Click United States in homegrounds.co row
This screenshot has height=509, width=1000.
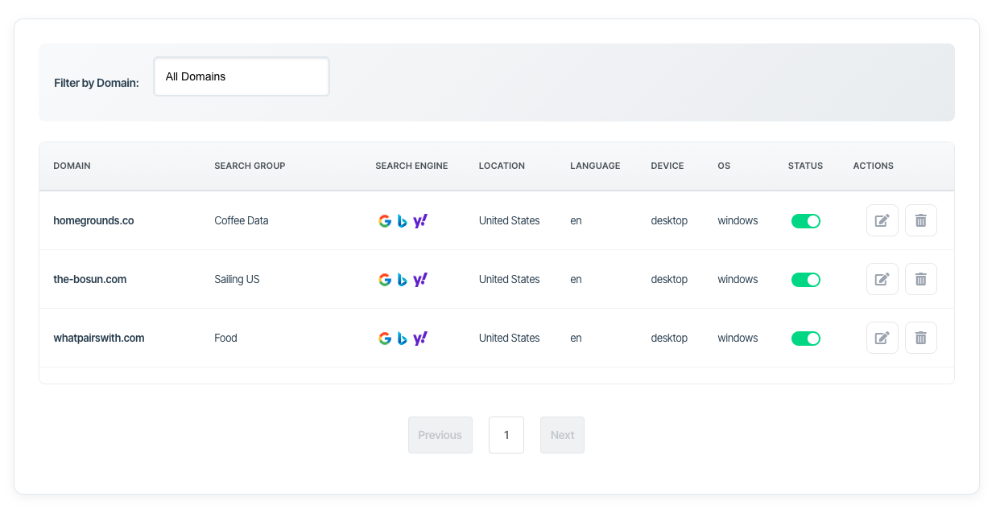coord(509,221)
